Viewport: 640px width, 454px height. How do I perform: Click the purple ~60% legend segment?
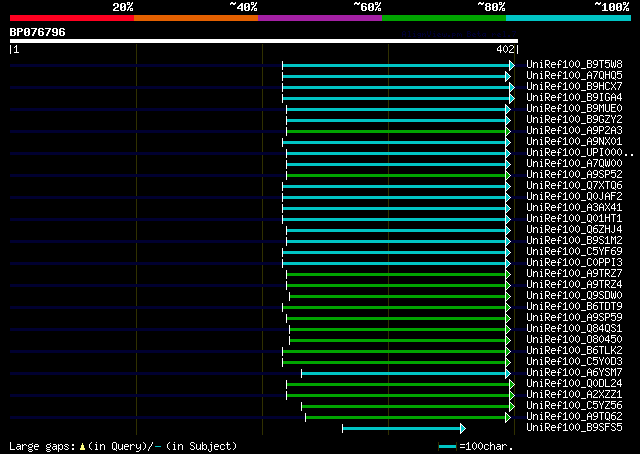tap(319, 18)
